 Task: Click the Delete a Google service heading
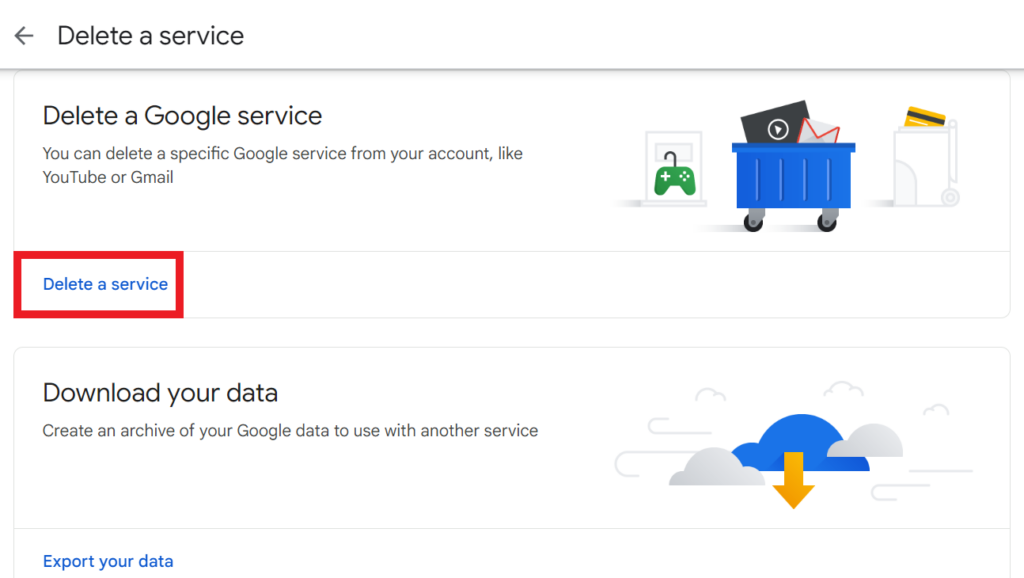181,115
